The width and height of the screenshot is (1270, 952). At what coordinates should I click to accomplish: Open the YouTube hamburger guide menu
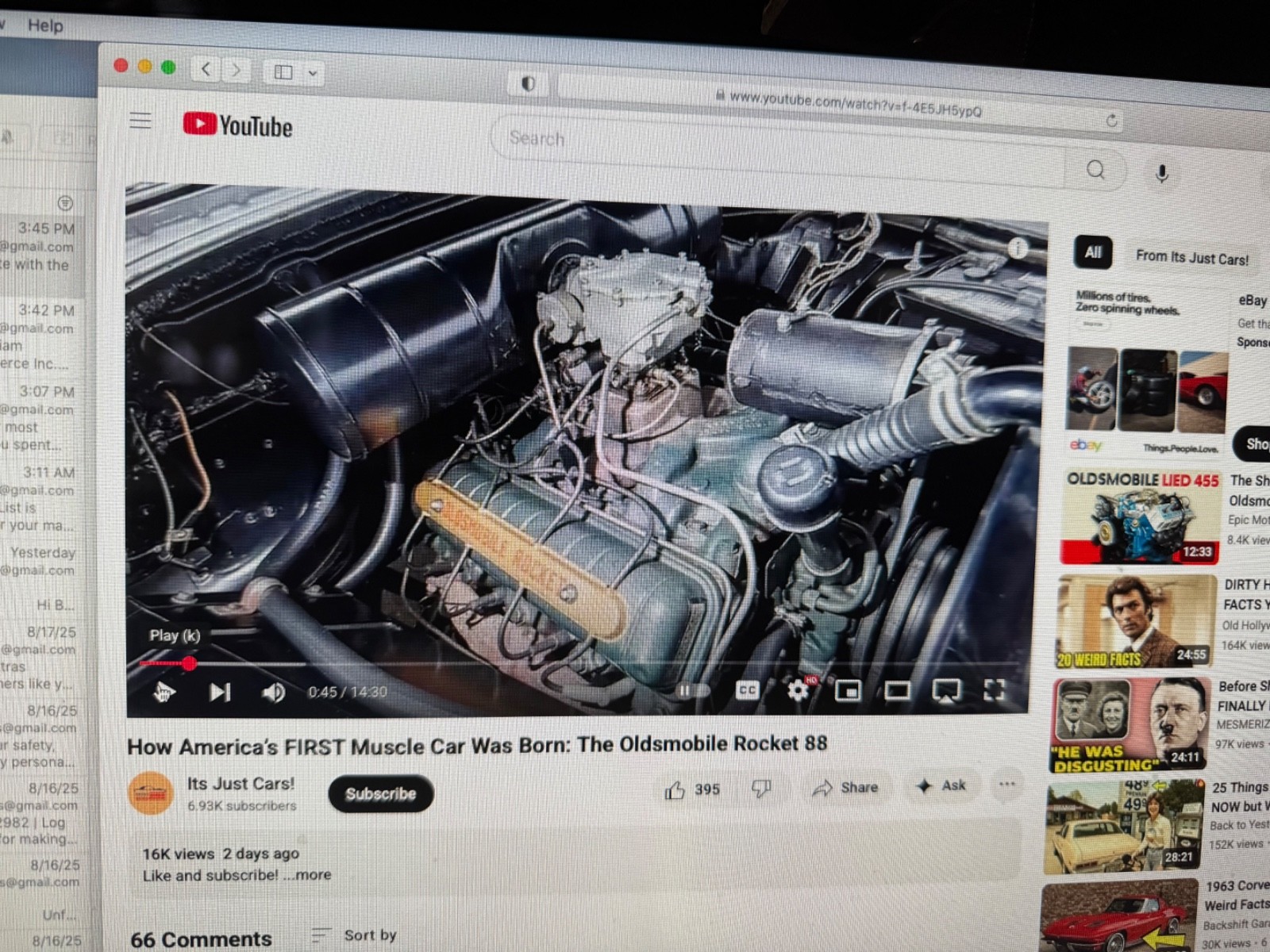coord(140,121)
